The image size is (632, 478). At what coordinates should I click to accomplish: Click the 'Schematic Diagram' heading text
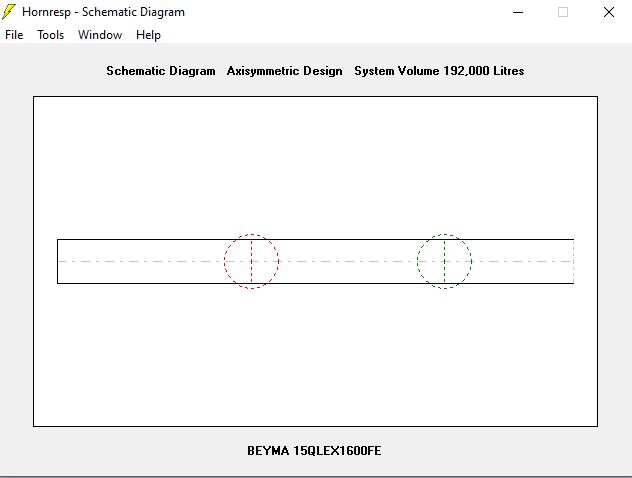[x=161, y=71]
